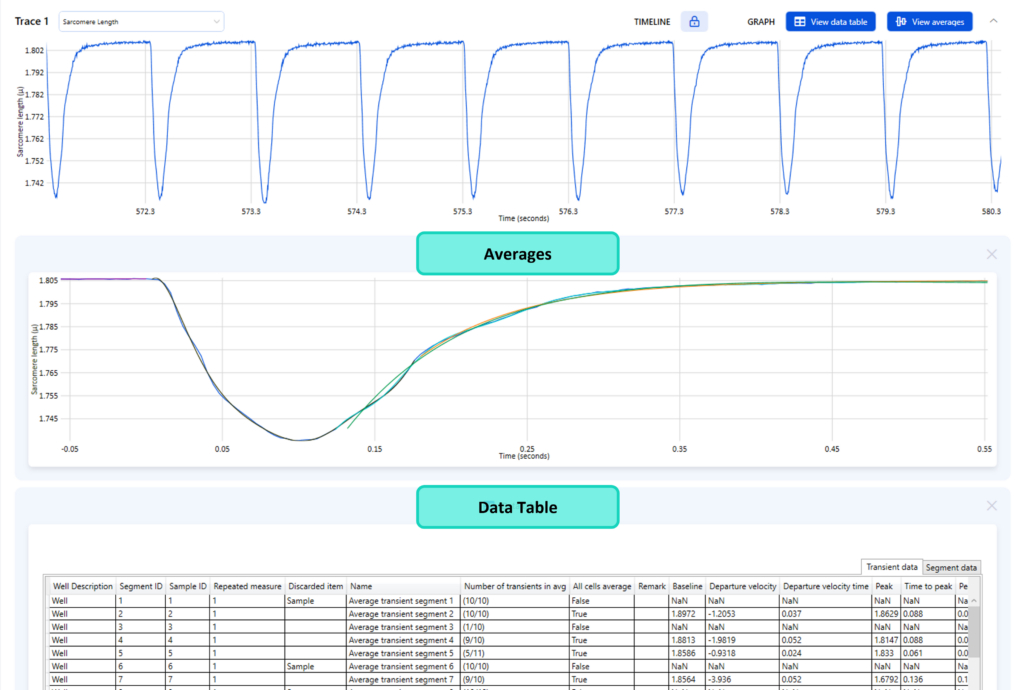Click the table scrollbar up arrow
This screenshot has height=690, width=1024.
(973, 600)
